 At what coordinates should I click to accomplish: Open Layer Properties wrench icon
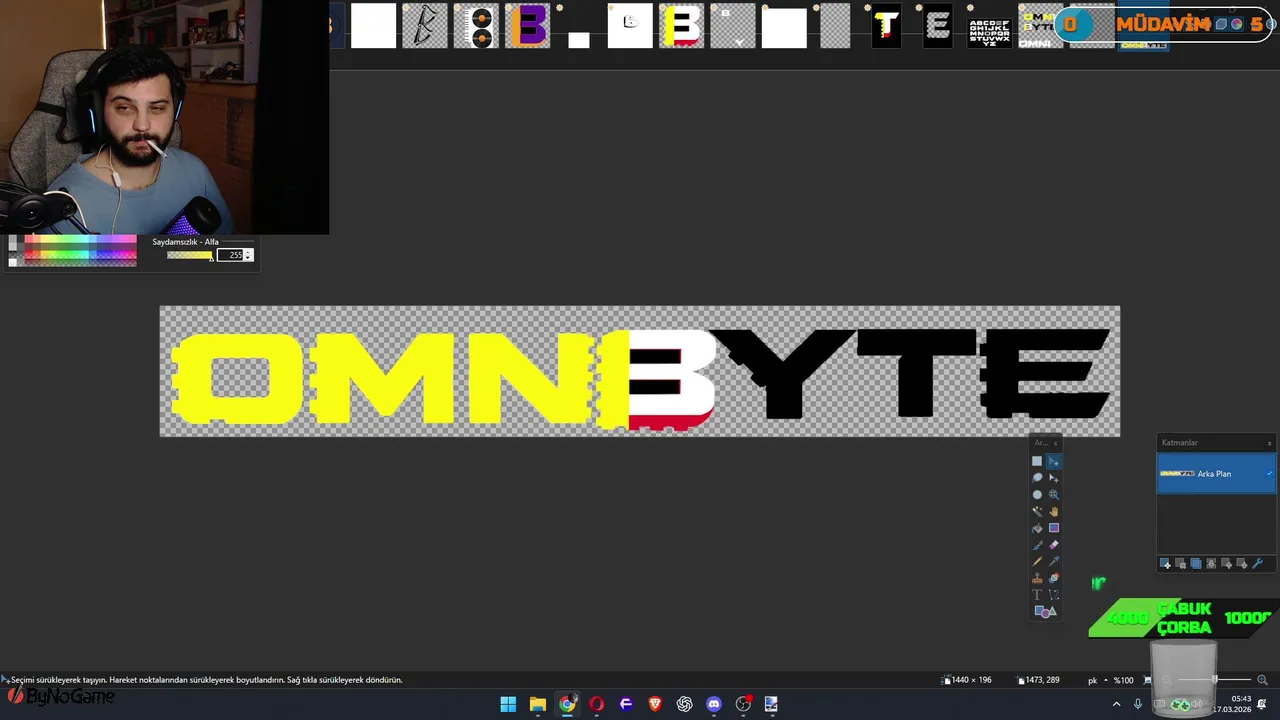1258,564
